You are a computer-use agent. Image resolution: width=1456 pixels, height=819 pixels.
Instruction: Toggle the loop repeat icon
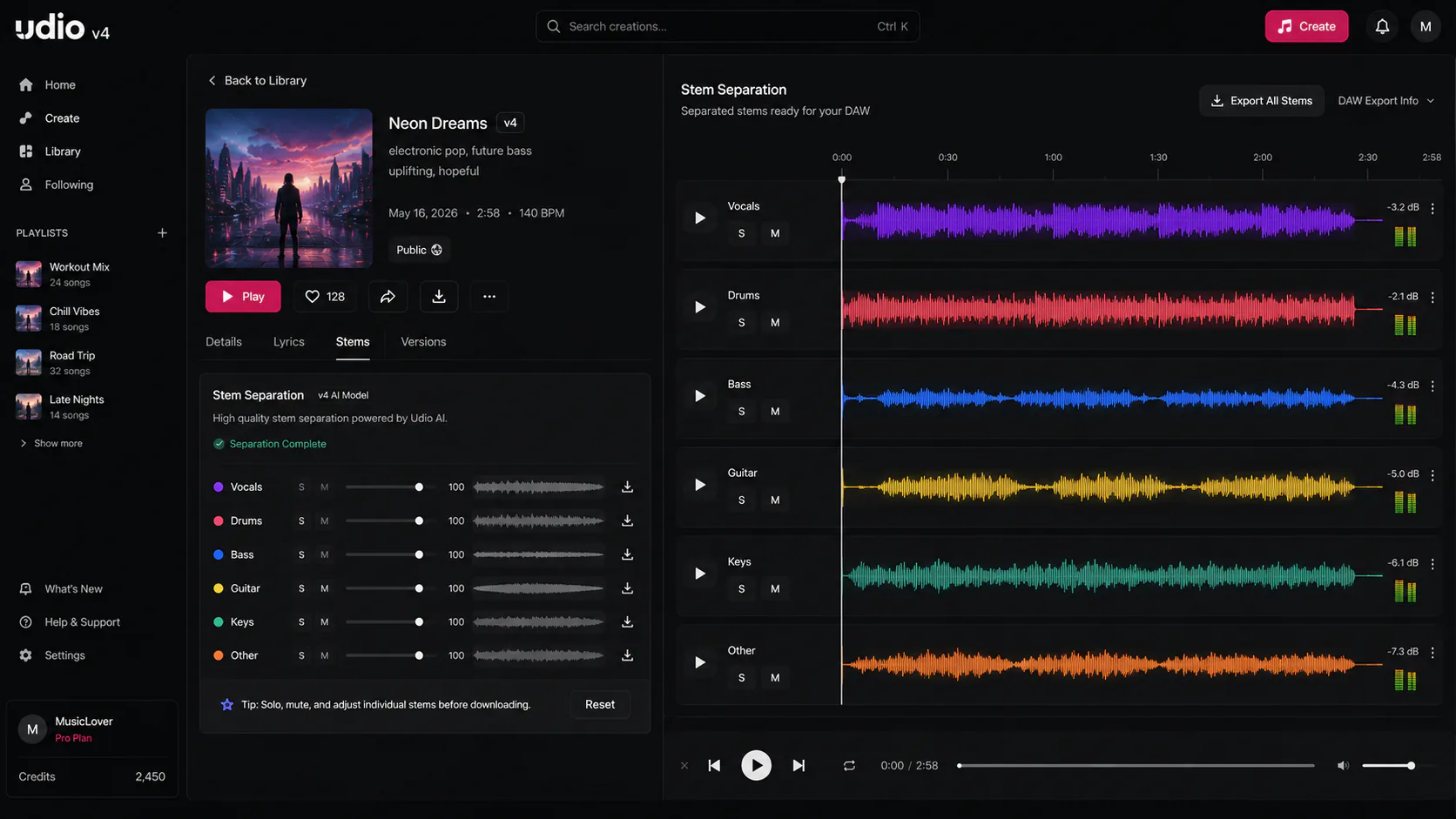[849, 766]
